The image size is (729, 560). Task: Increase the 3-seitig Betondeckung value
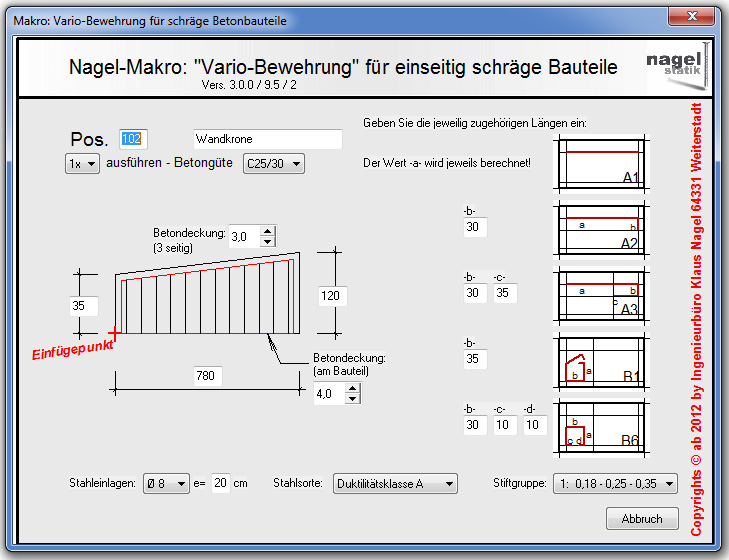point(267,231)
